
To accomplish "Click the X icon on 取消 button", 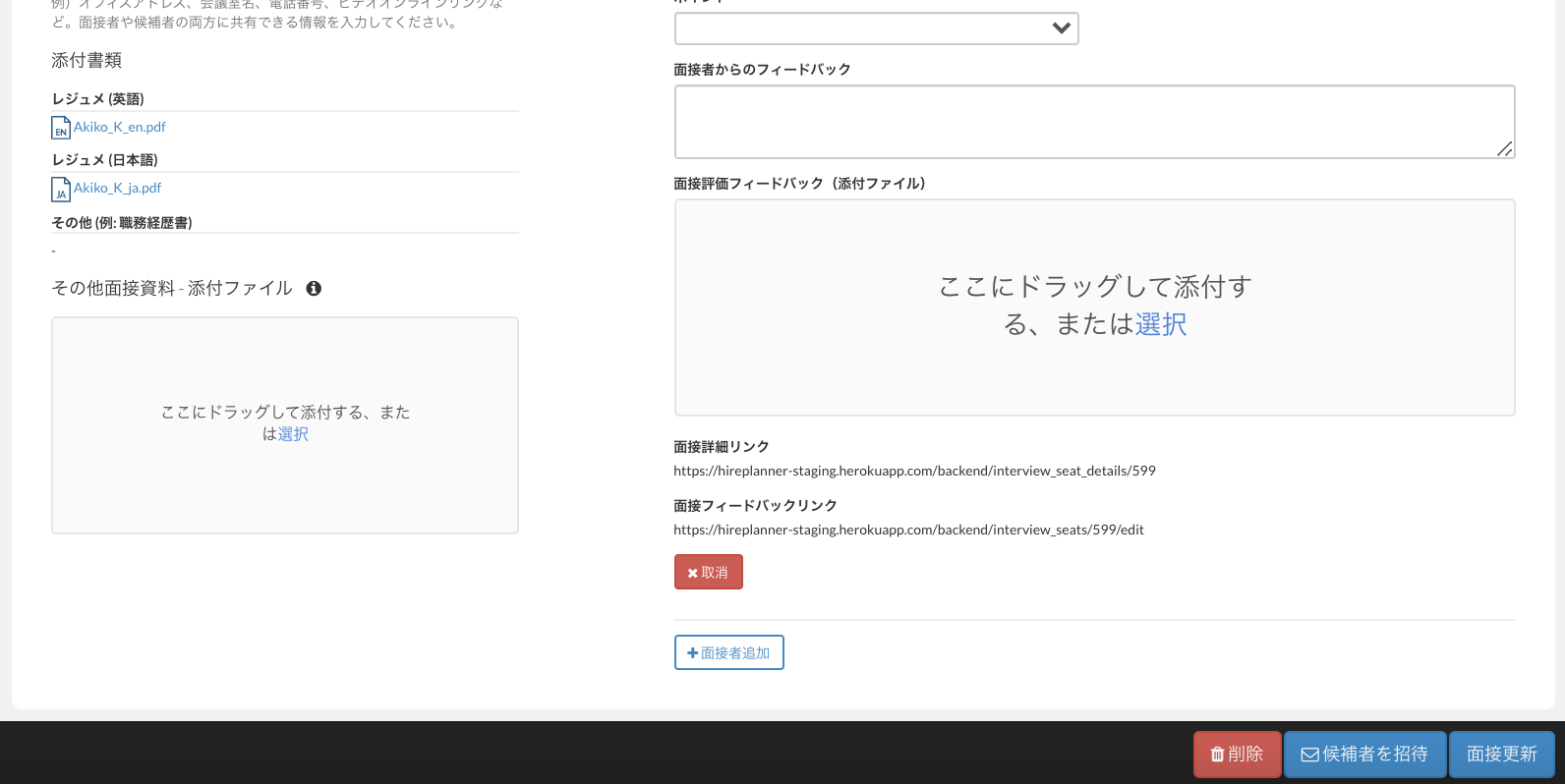I will (692, 573).
